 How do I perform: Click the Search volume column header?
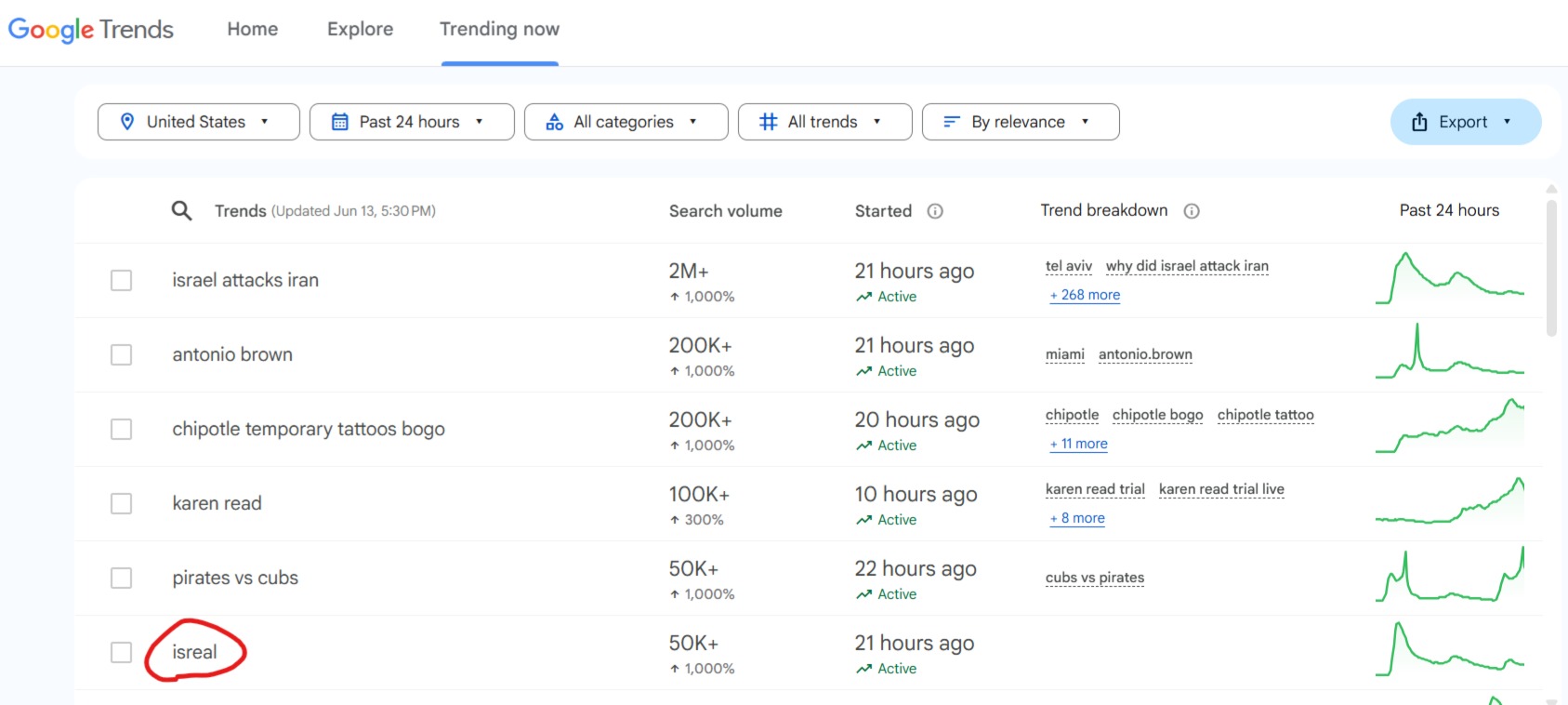(726, 211)
